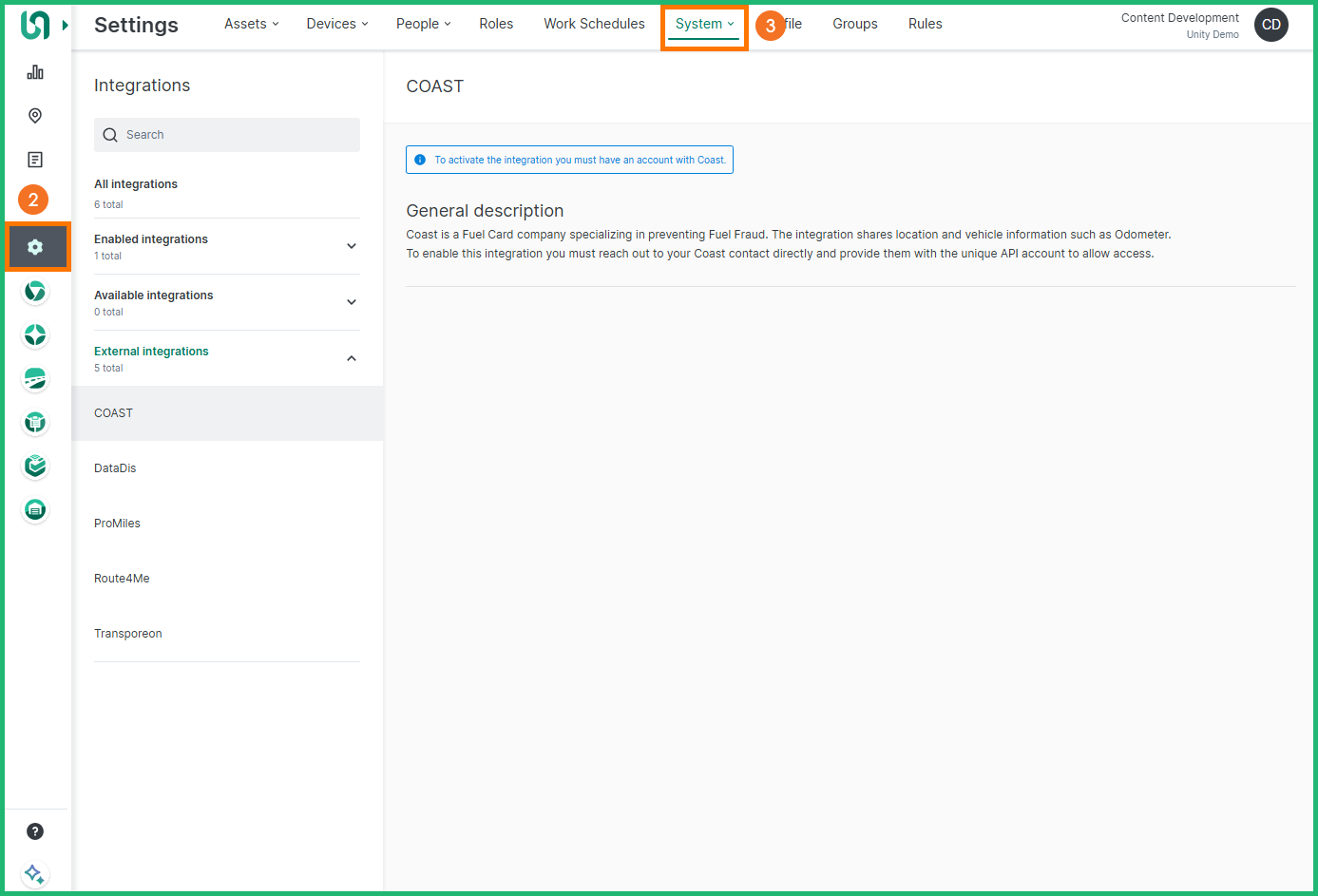
Task: Click the CD user avatar
Action: (1270, 25)
